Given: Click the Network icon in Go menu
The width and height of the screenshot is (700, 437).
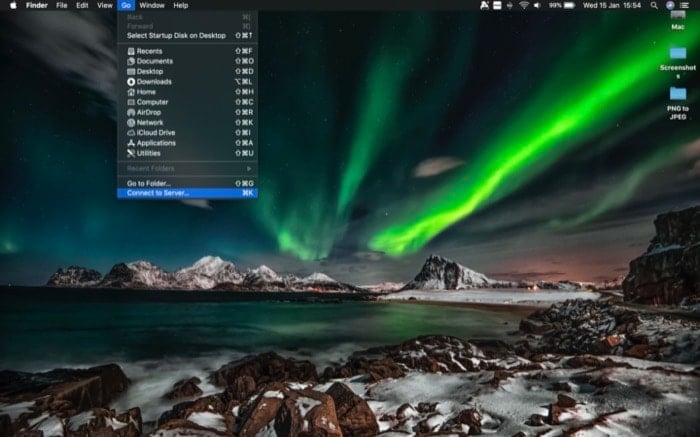Looking at the screenshot, I should [131, 123].
